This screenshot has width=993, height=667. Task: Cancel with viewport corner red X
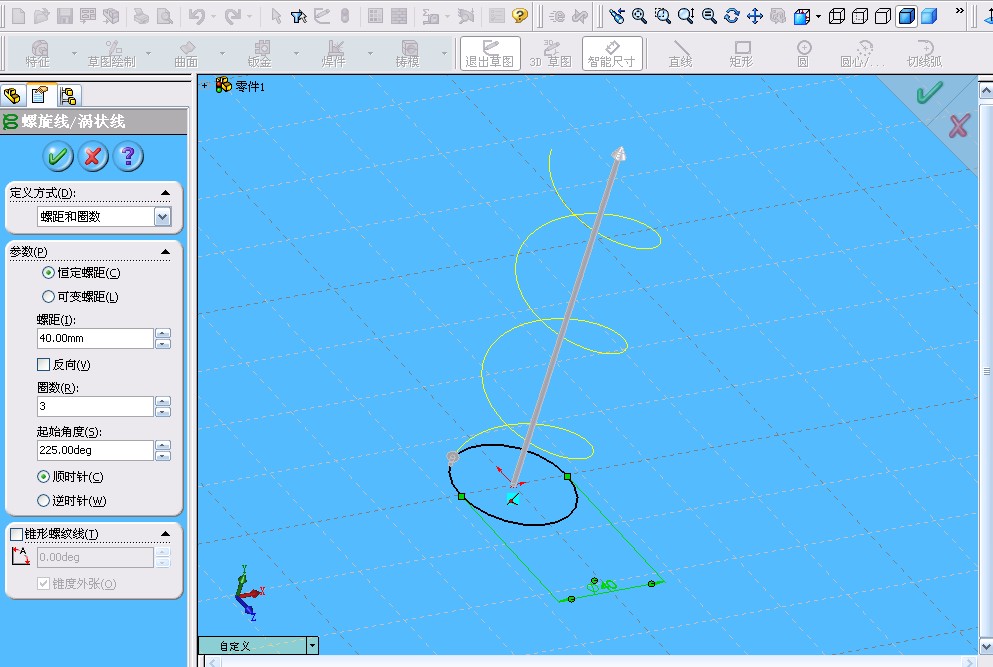click(x=959, y=125)
